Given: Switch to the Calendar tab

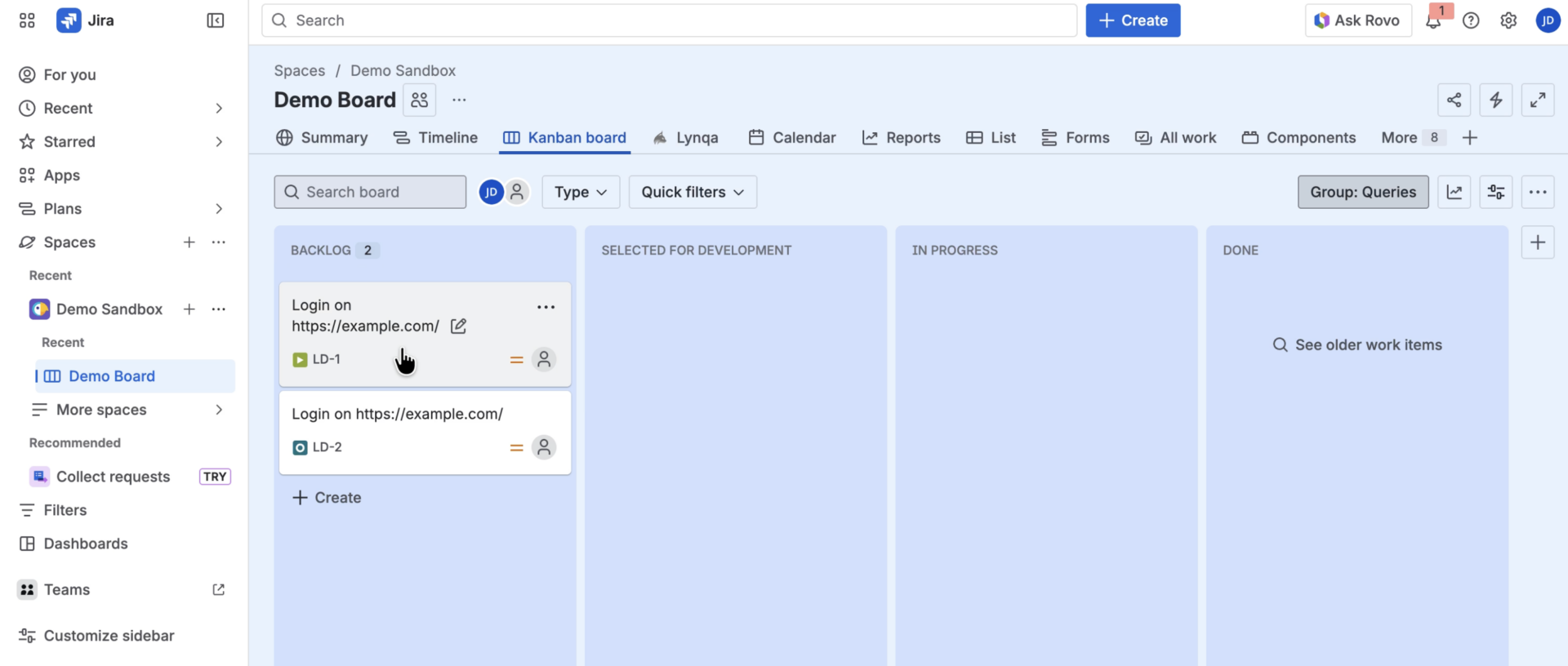Looking at the screenshot, I should pyautogui.click(x=792, y=138).
